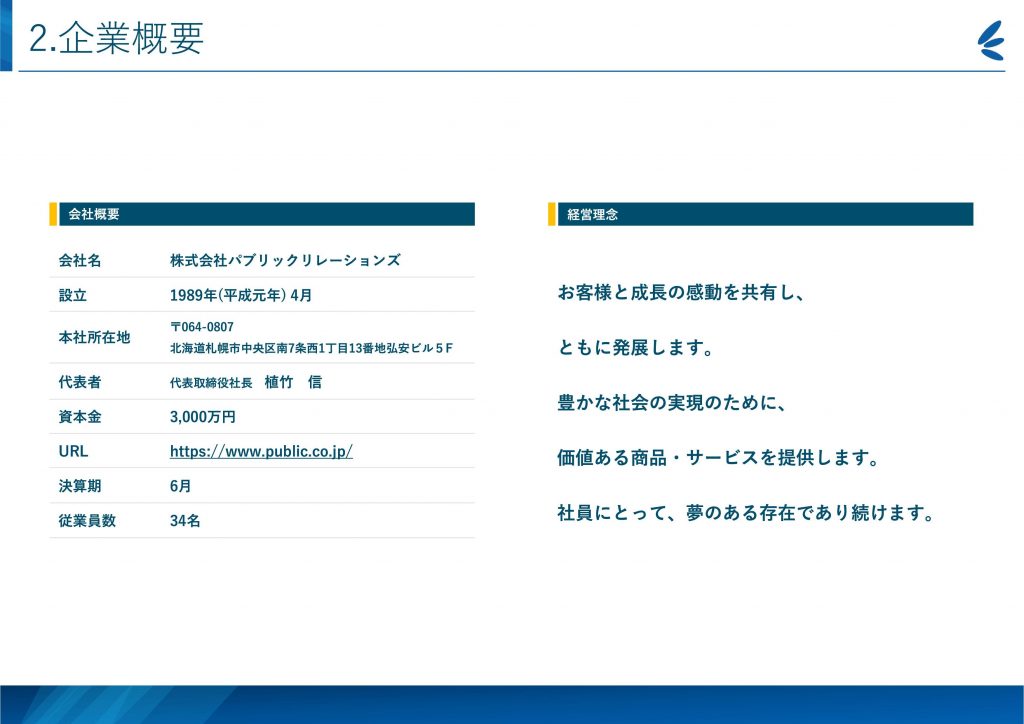Select the line 価値ある商品・サービスを提供します。

point(718,458)
